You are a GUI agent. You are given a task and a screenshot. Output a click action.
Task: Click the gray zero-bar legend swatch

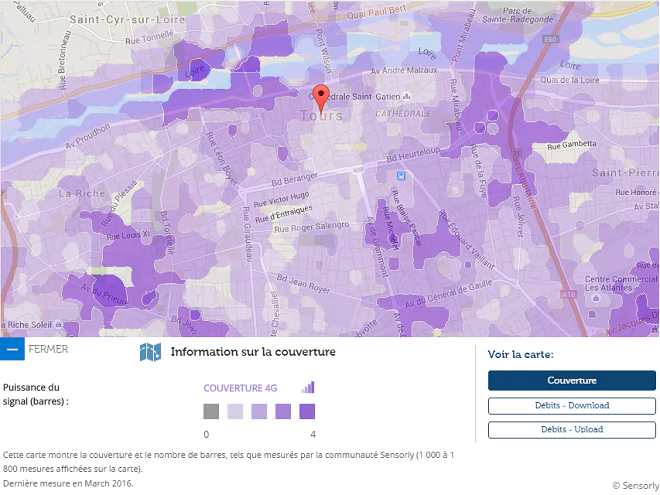211,411
